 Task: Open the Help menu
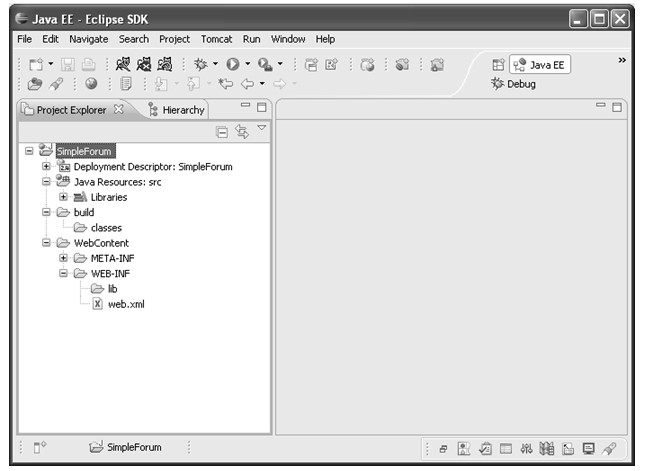pos(325,39)
